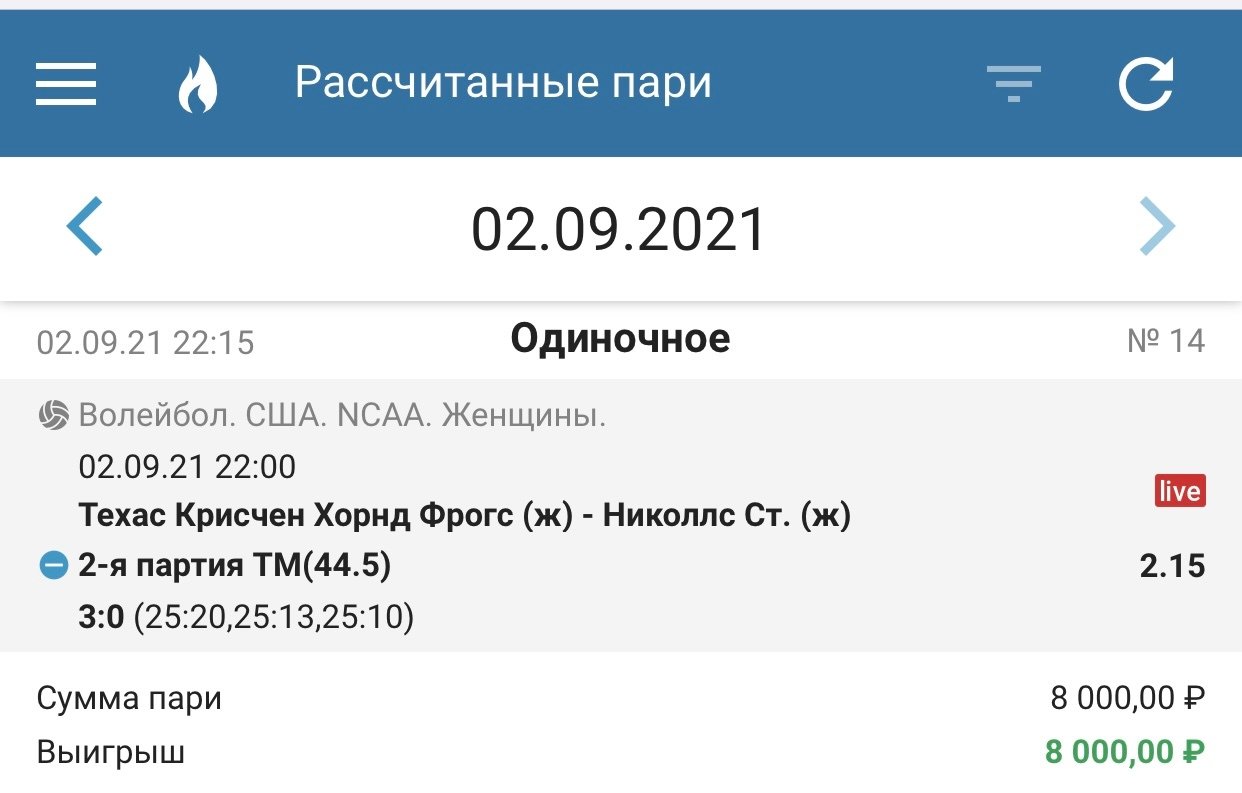The width and height of the screenshot is (1242, 793).
Task: Tap the match score 3:0 line
Action: (x=246, y=617)
